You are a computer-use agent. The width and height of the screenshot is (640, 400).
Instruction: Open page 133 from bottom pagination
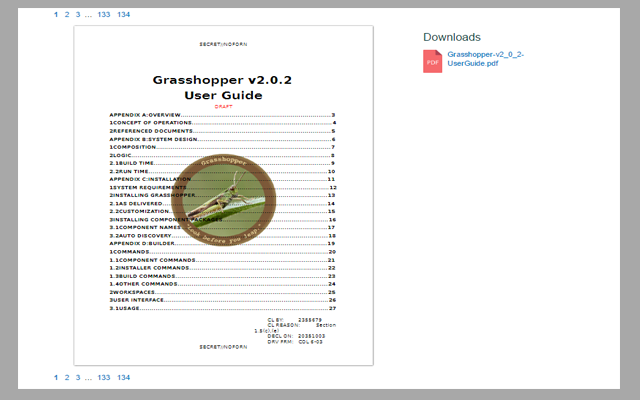pos(104,377)
